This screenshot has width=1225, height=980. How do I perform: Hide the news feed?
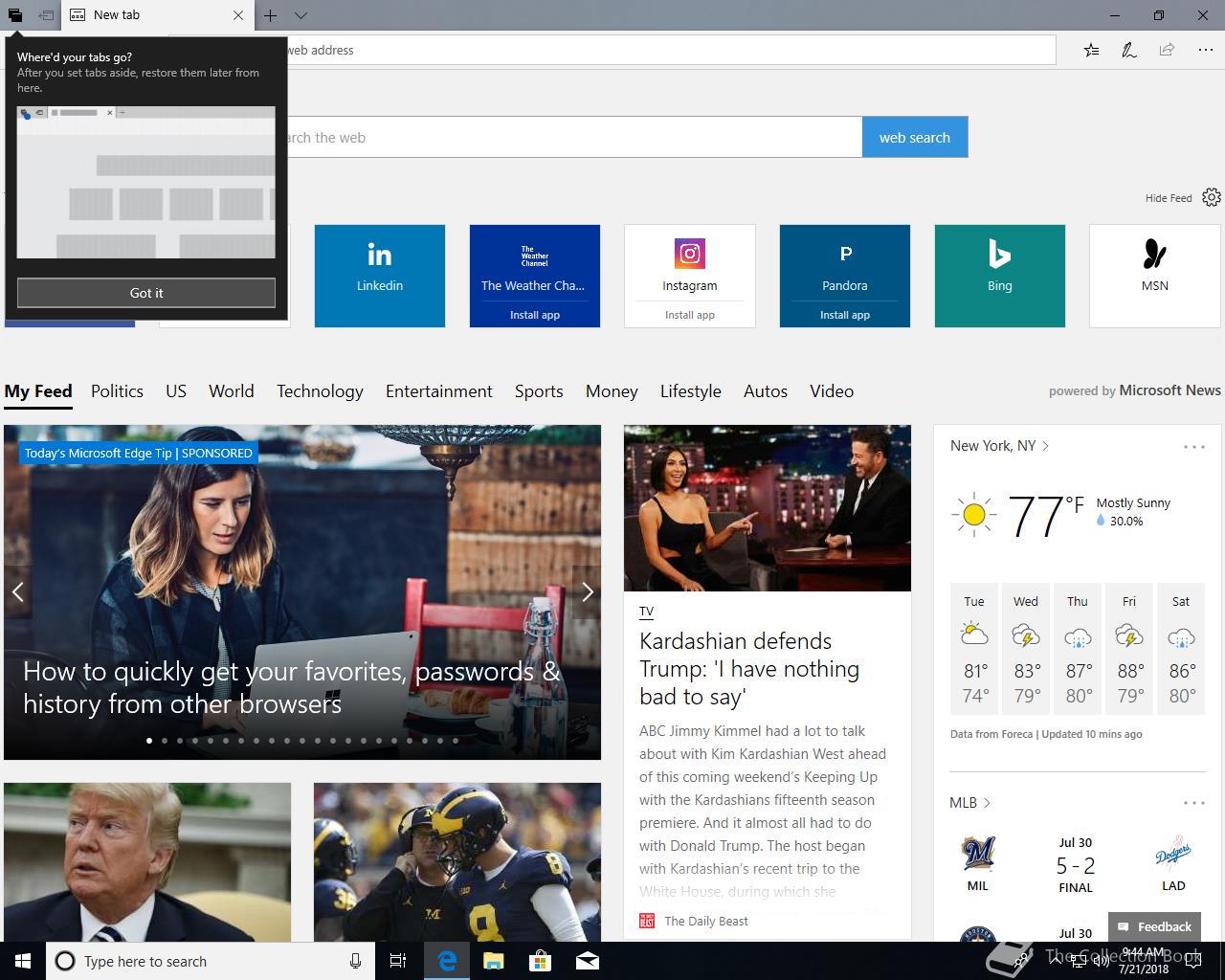tap(1169, 198)
